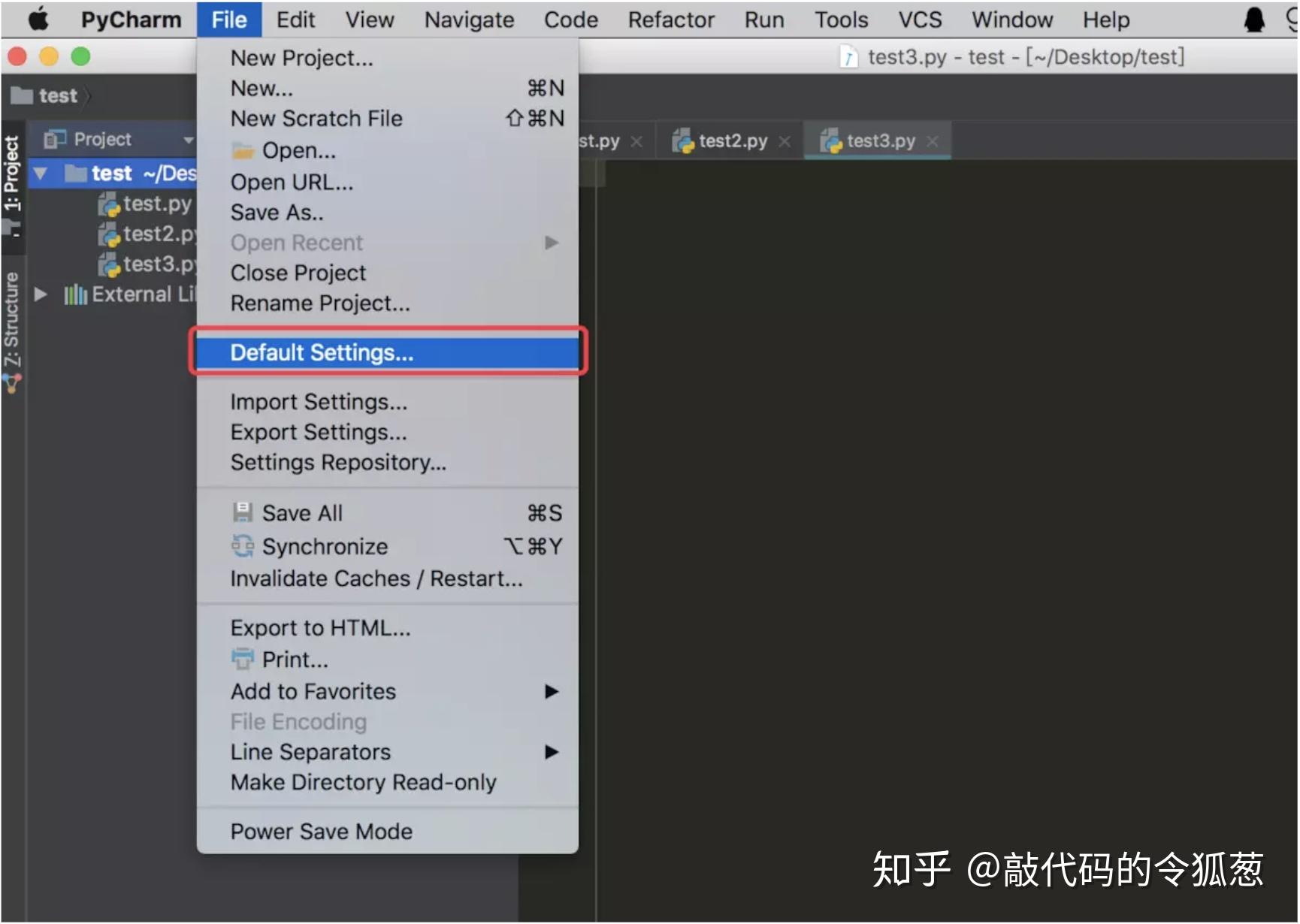The height and width of the screenshot is (924, 1300).
Task: Choose New Project from the File menu
Action: point(301,57)
